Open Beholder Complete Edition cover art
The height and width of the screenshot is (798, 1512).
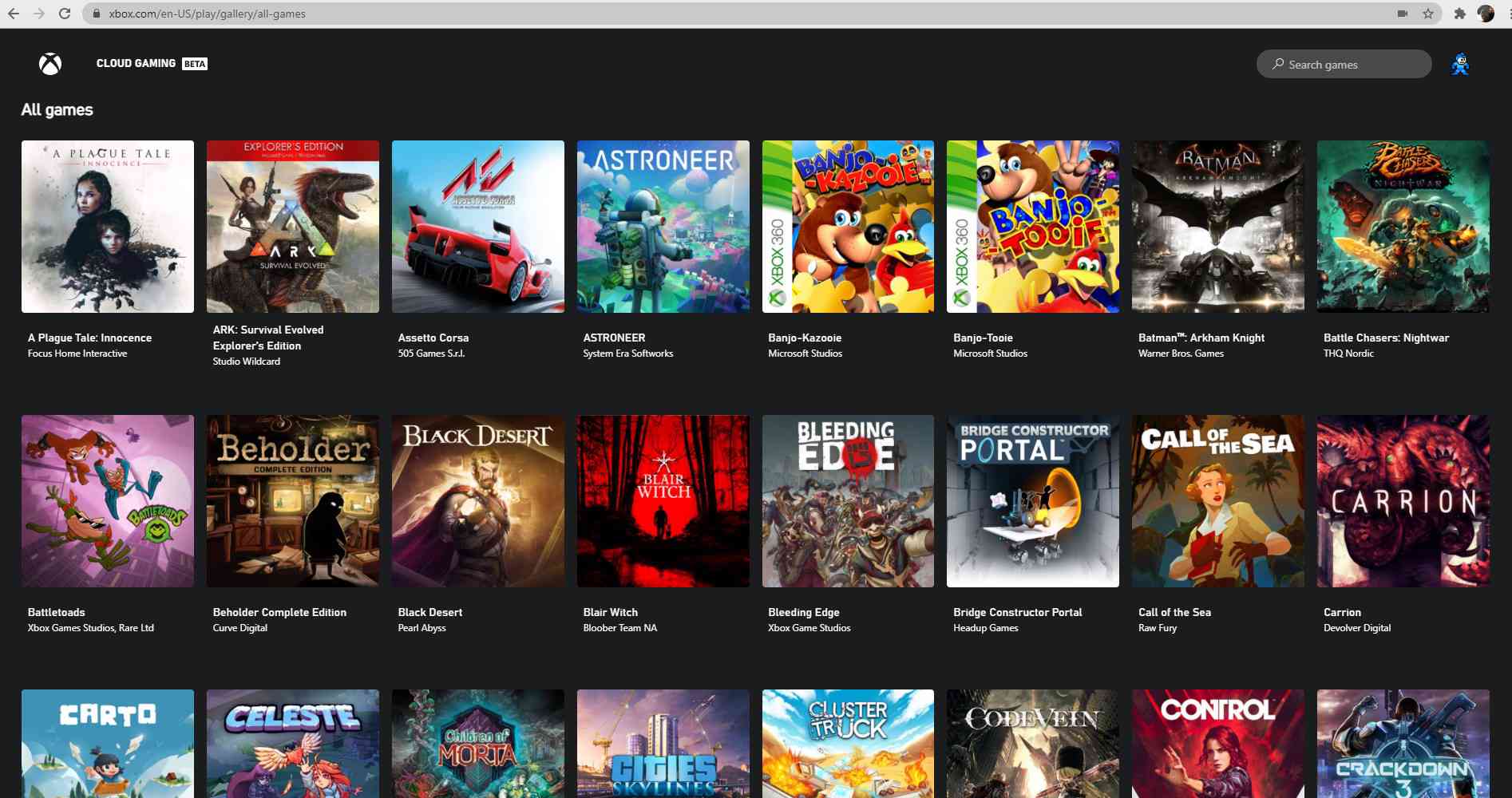tap(293, 501)
